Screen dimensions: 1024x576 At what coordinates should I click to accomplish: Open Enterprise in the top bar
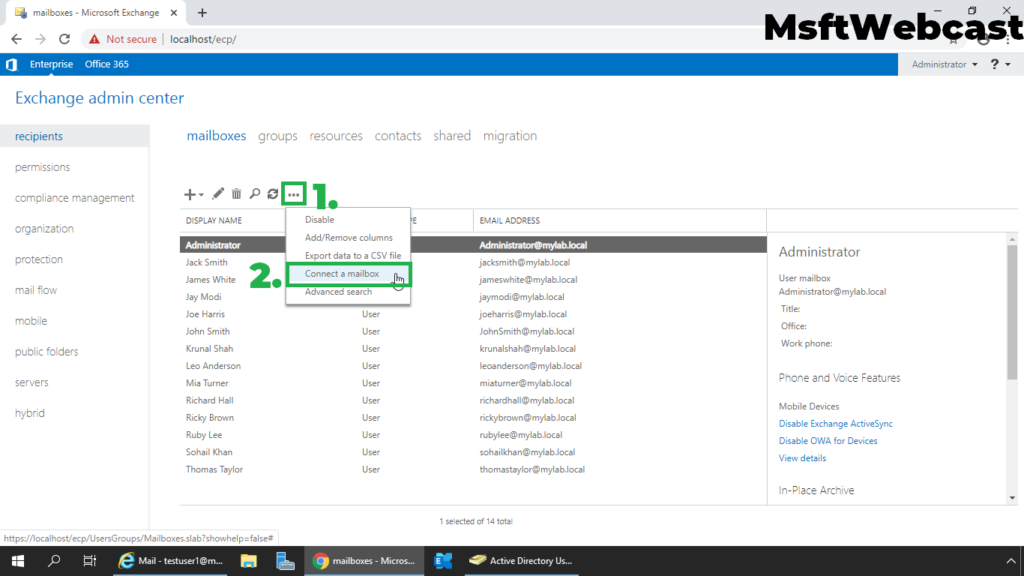point(51,64)
